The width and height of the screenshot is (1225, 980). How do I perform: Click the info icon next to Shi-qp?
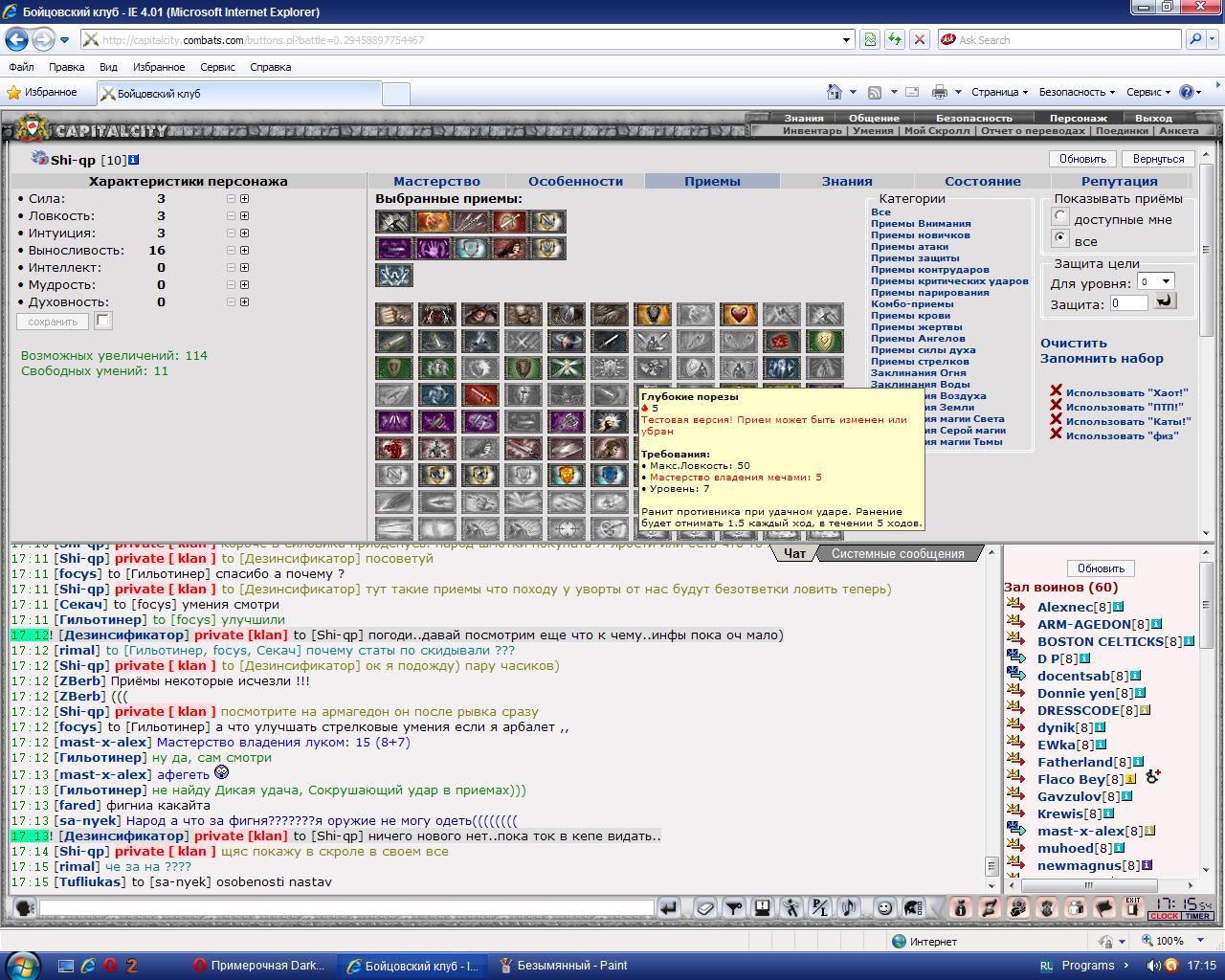133,160
